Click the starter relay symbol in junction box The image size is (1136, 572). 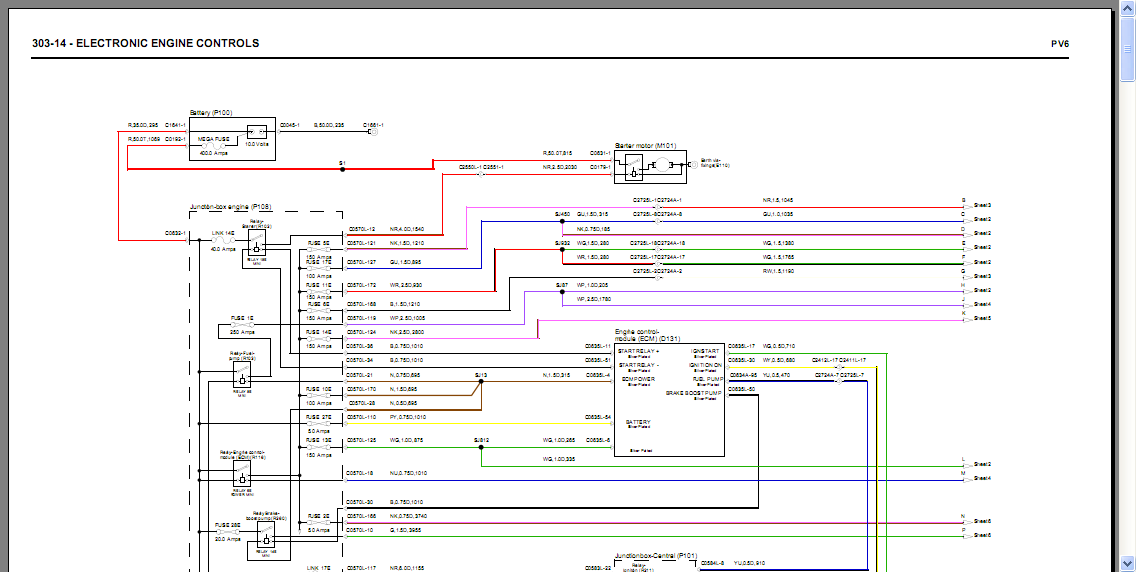coord(256,248)
